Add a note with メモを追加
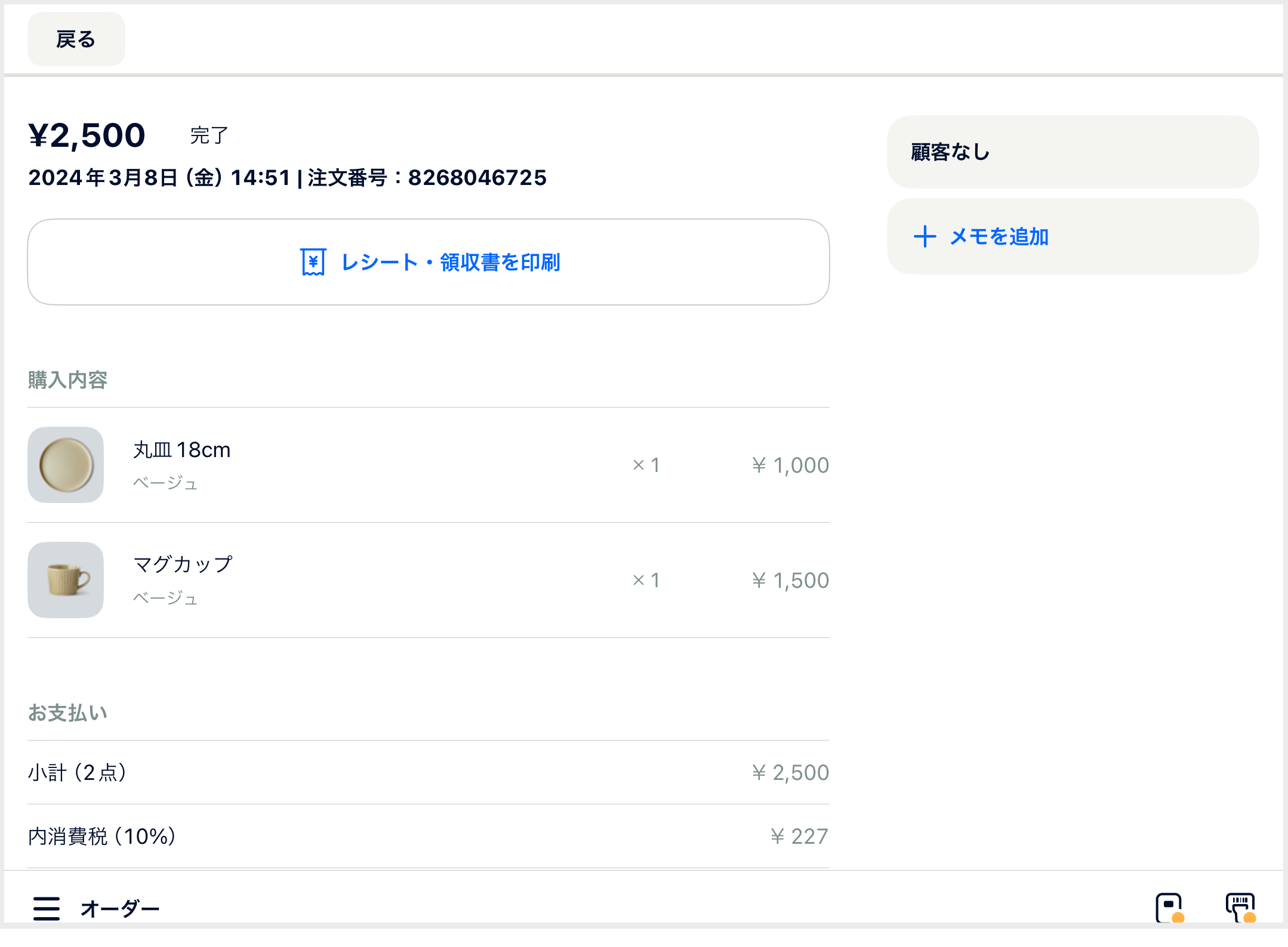This screenshot has height=947, width=1288. 1073,236
